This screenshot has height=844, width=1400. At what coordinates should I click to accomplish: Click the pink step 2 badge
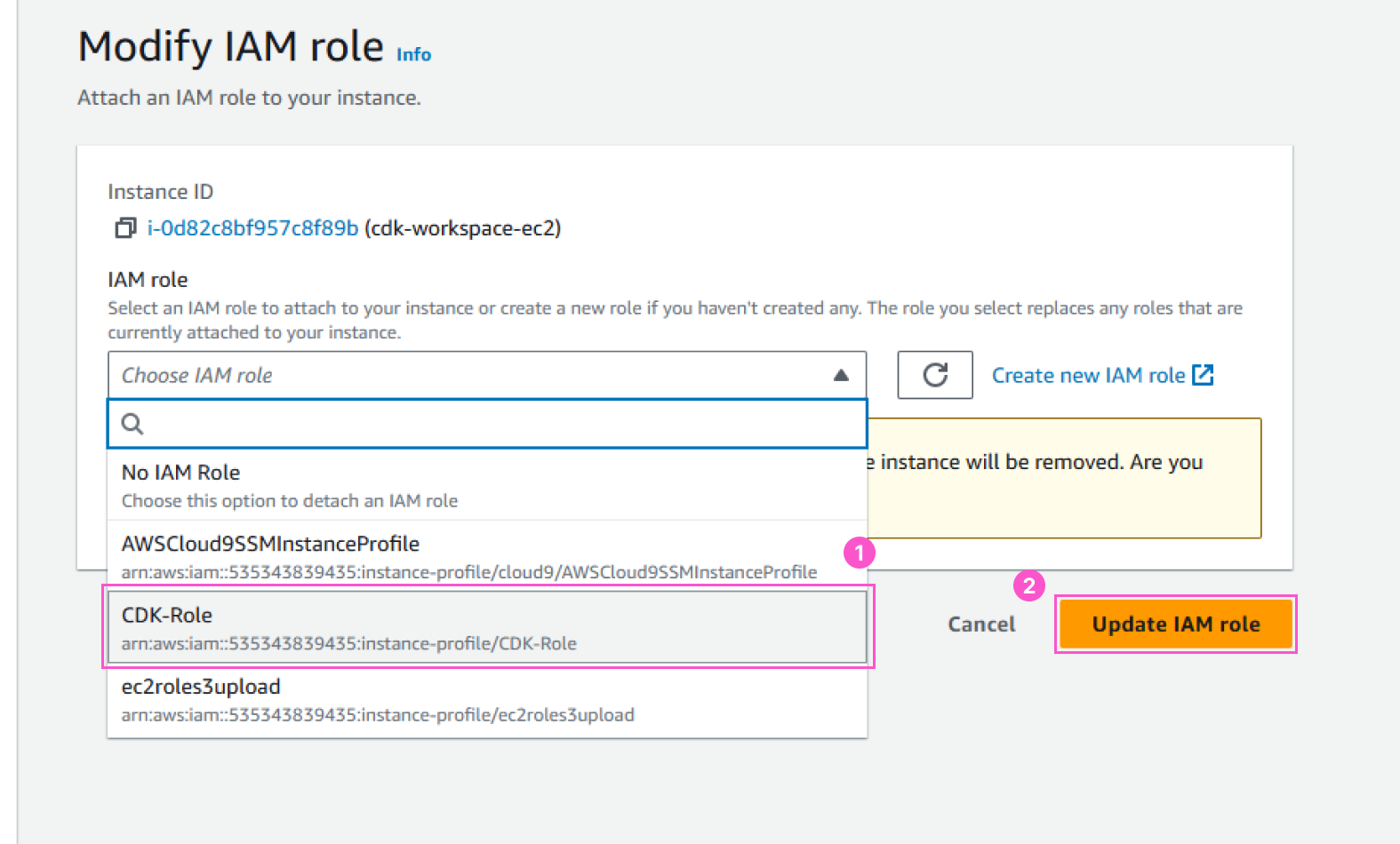(1028, 585)
